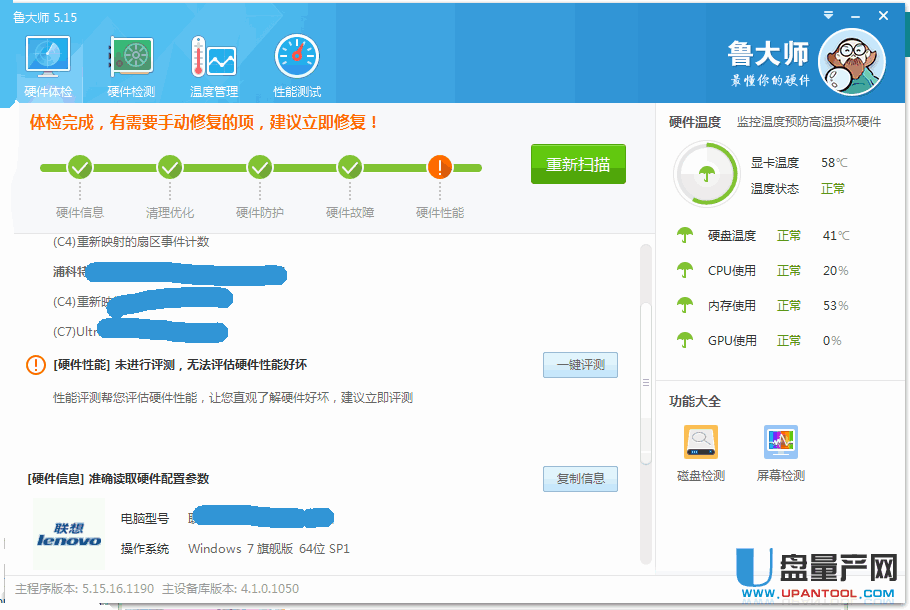Click the 硬件故障 green checkmark step
The width and height of the screenshot is (910, 610).
coord(349,167)
